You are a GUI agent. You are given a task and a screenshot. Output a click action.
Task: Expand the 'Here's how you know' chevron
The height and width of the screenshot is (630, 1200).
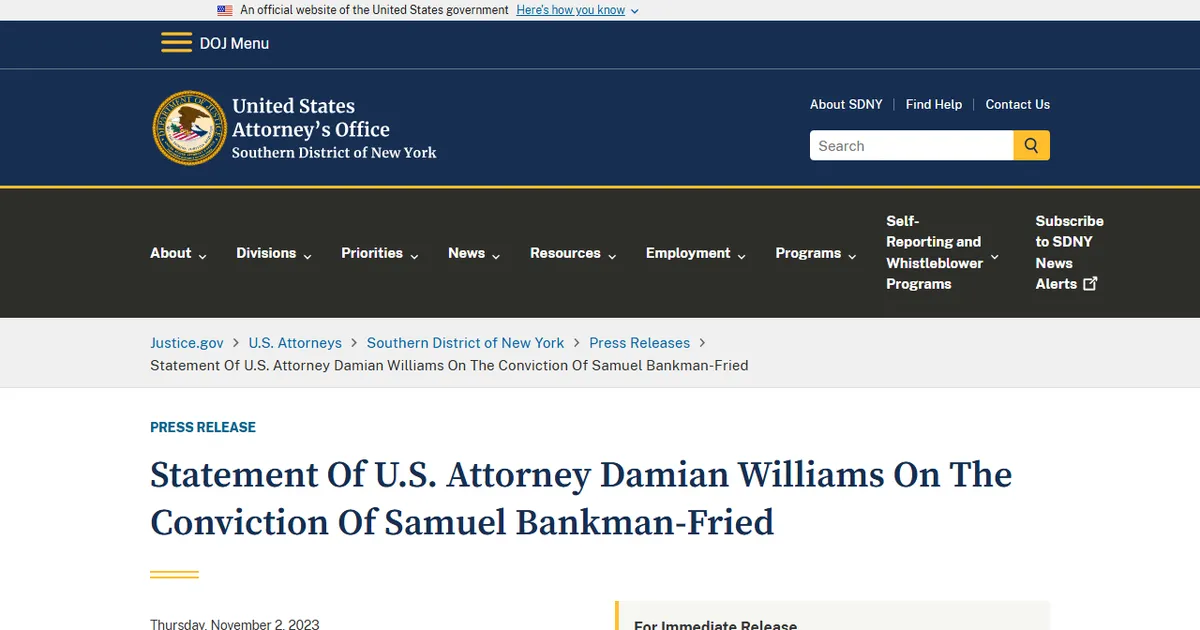[x=635, y=11]
